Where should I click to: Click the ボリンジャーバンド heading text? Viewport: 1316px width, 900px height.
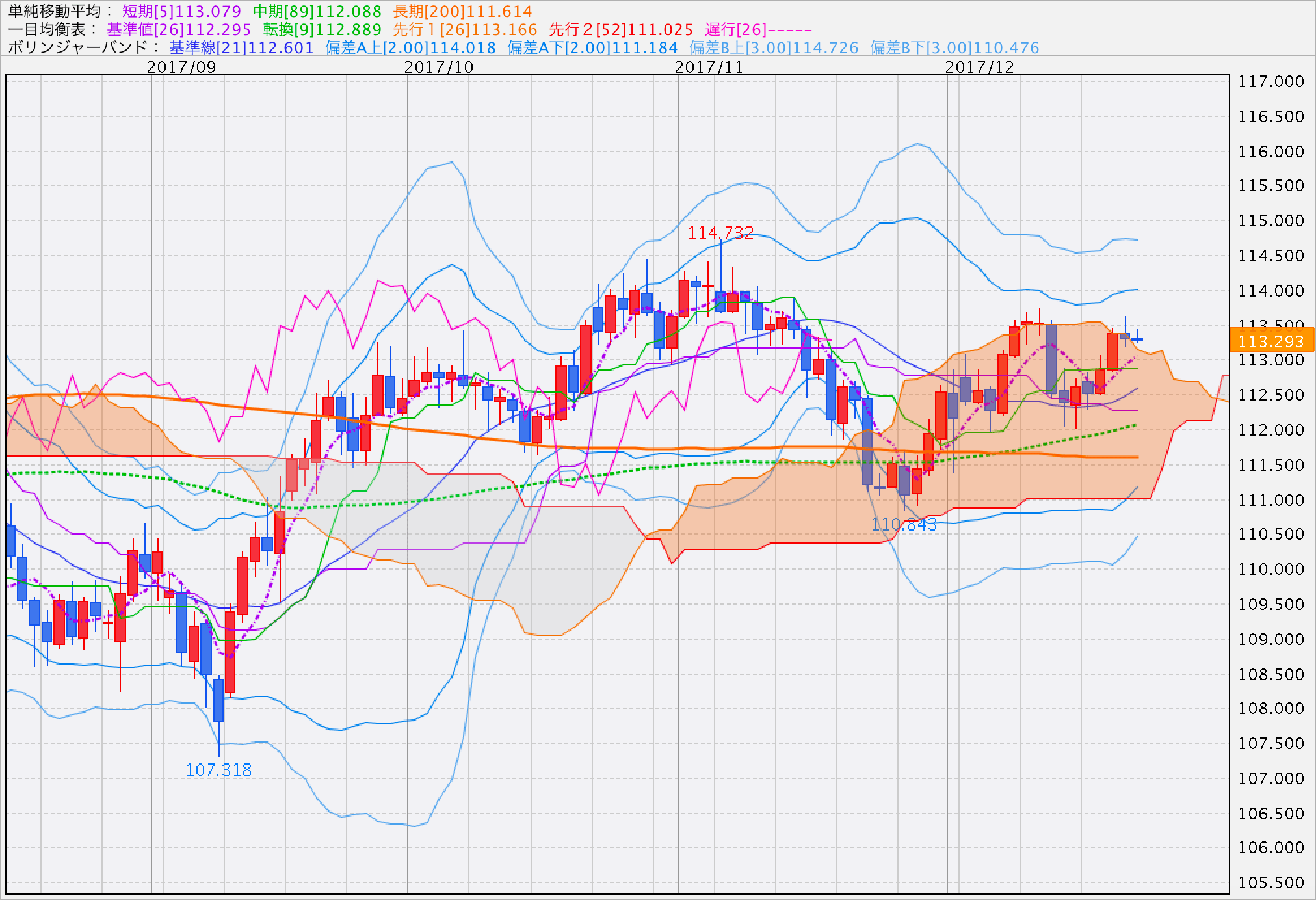78,48
